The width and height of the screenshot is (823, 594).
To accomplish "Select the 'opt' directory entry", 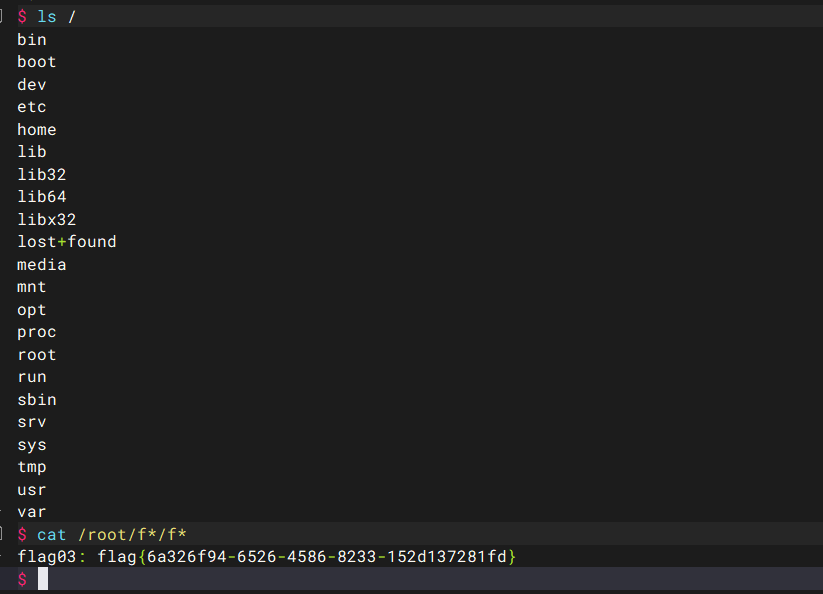I will pyautogui.click(x=31, y=310).
